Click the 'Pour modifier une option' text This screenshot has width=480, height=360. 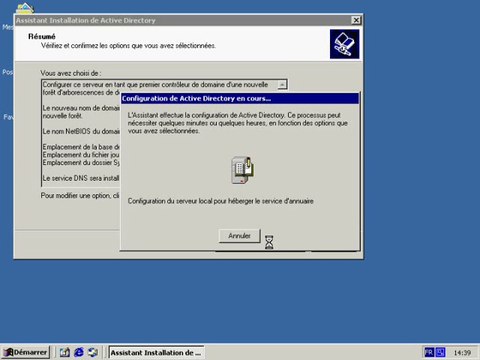(80, 196)
